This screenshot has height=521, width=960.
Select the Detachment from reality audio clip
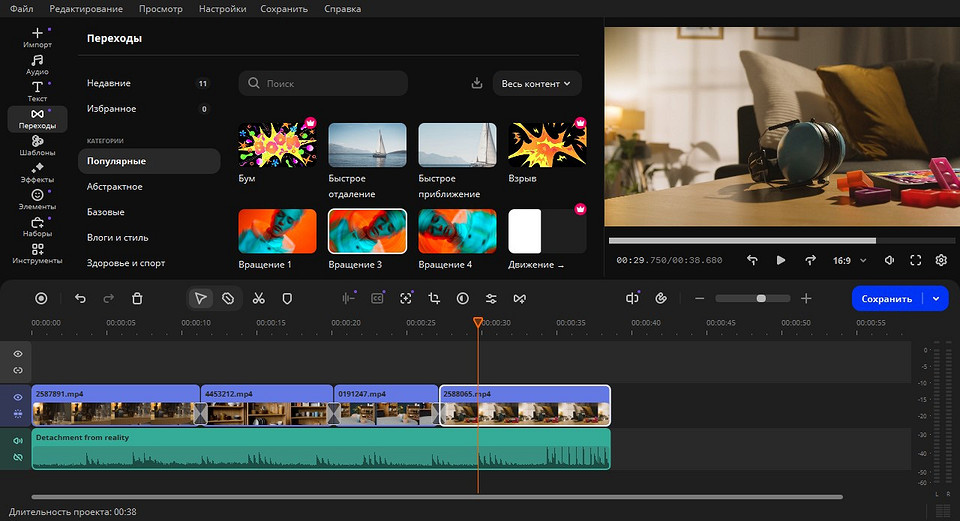pyautogui.click(x=321, y=449)
